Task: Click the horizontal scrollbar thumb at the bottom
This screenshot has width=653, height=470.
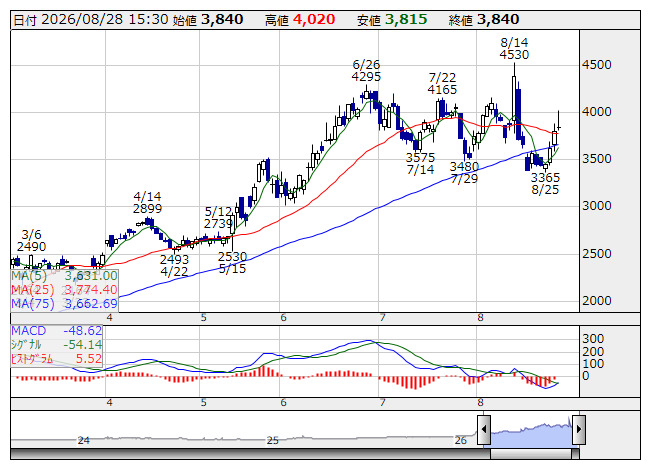Action: coord(531,454)
